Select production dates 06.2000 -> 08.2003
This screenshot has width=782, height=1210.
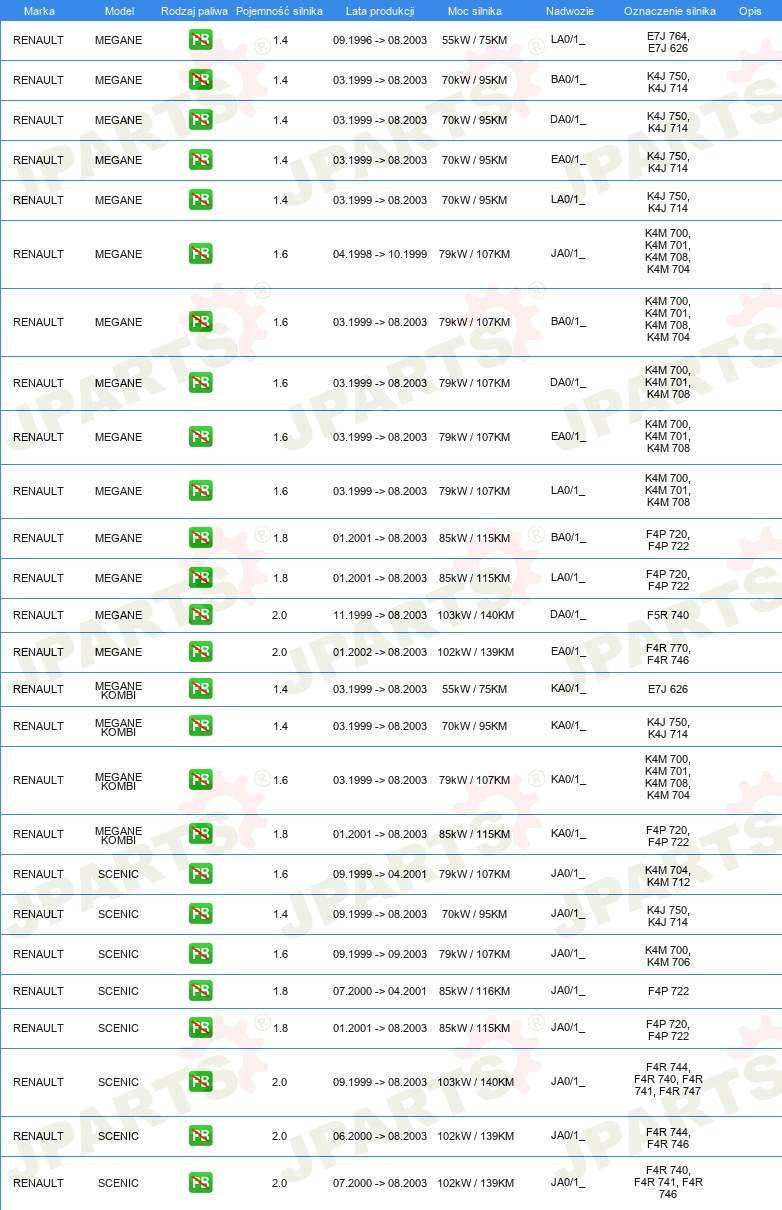(380, 1137)
